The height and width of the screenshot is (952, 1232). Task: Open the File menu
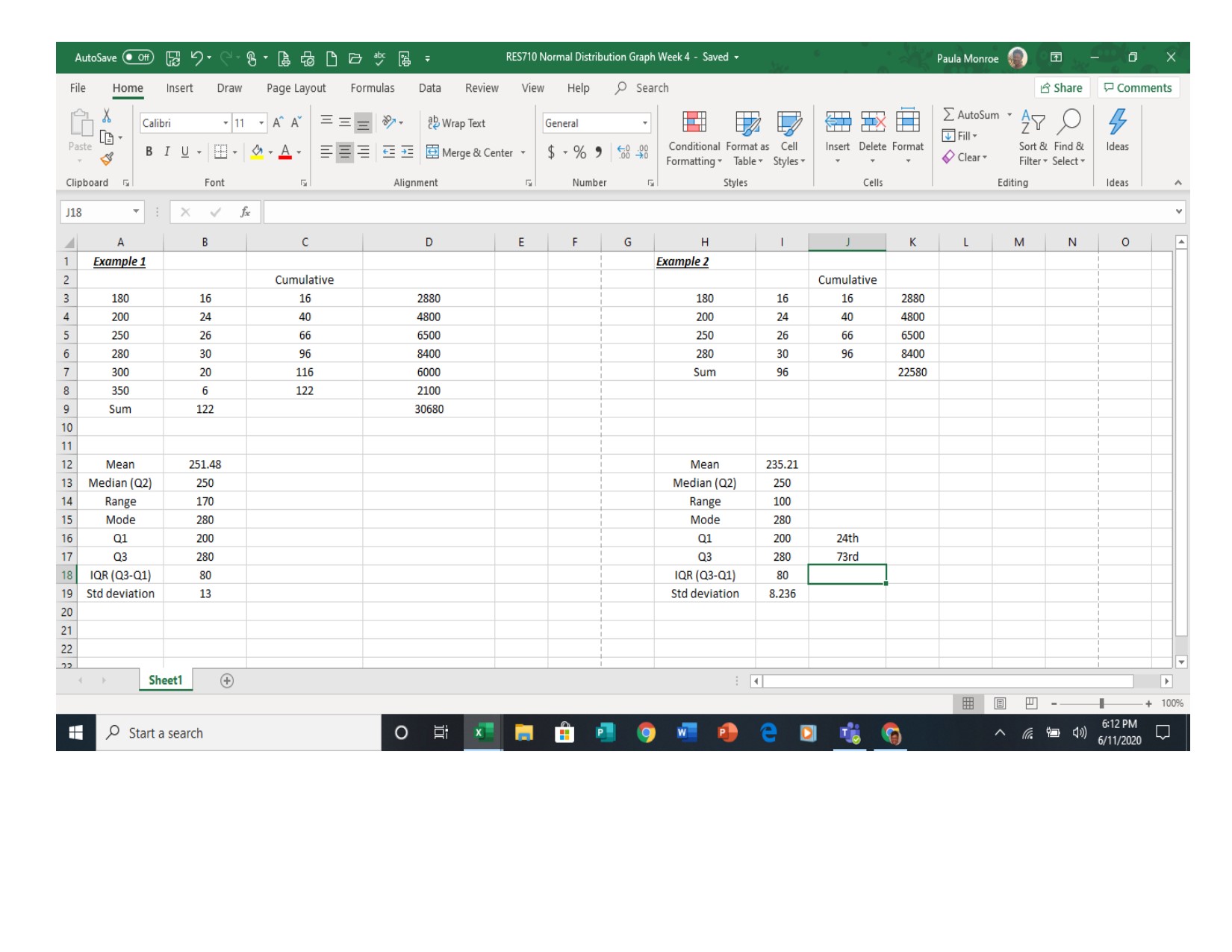pos(78,88)
